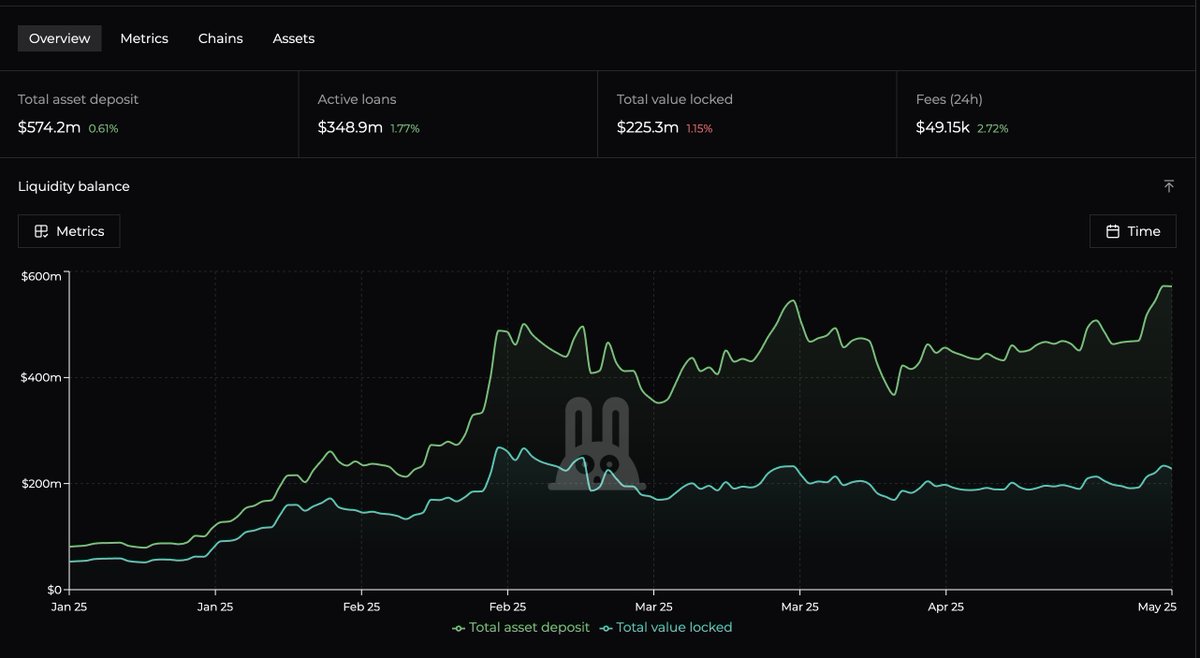Toggle Total asset deposit series in legend
This screenshot has width=1200, height=658.
point(522,628)
